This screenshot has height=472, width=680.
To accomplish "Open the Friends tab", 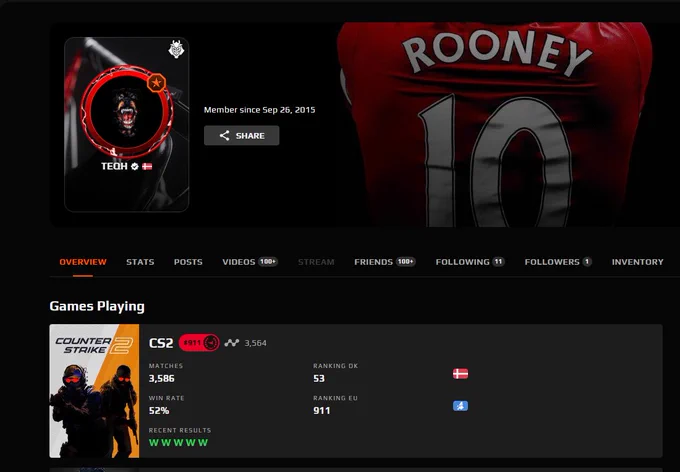I will pos(385,262).
